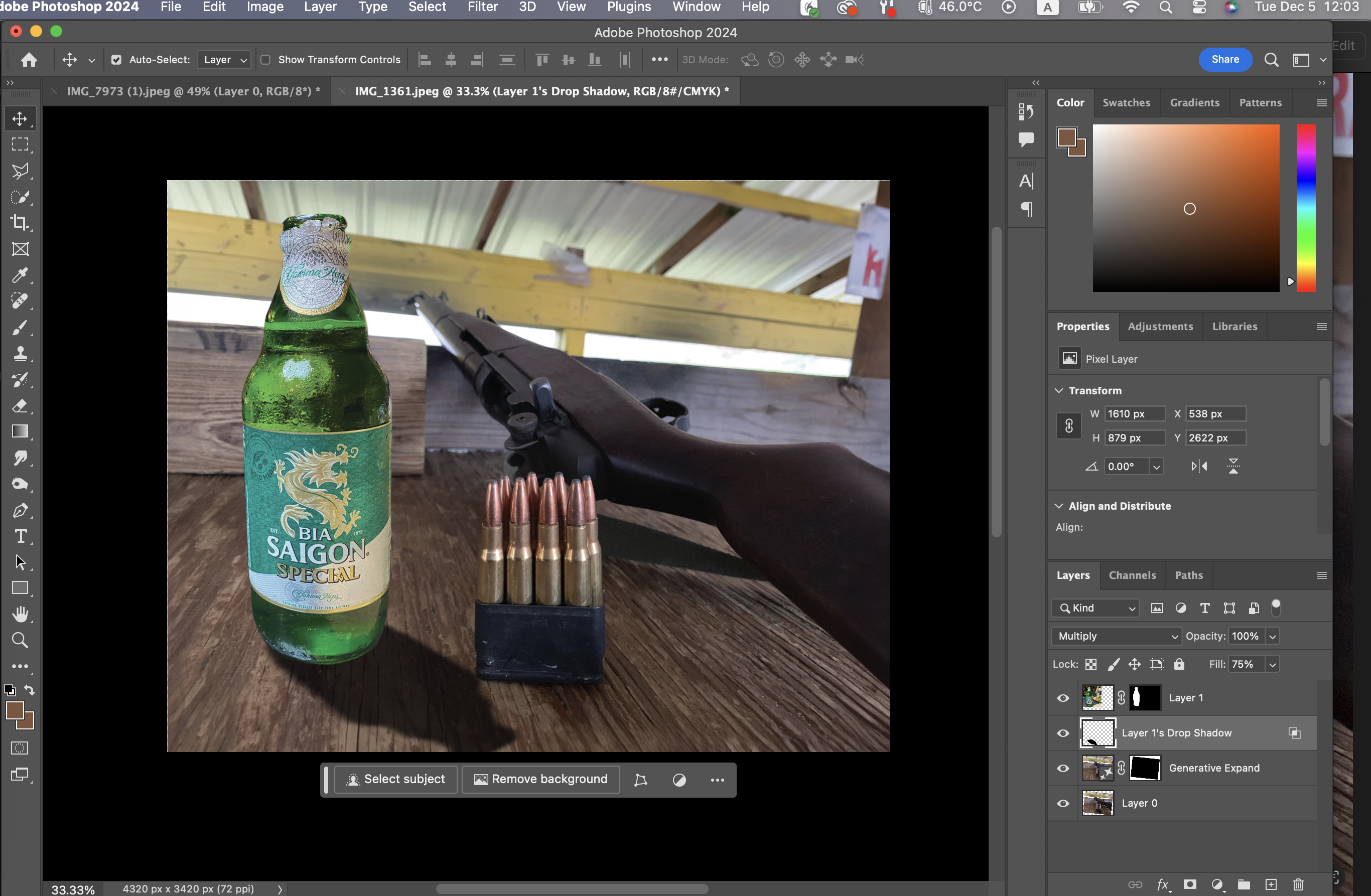Uncheck the Auto-Select checkbox

click(x=116, y=60)
